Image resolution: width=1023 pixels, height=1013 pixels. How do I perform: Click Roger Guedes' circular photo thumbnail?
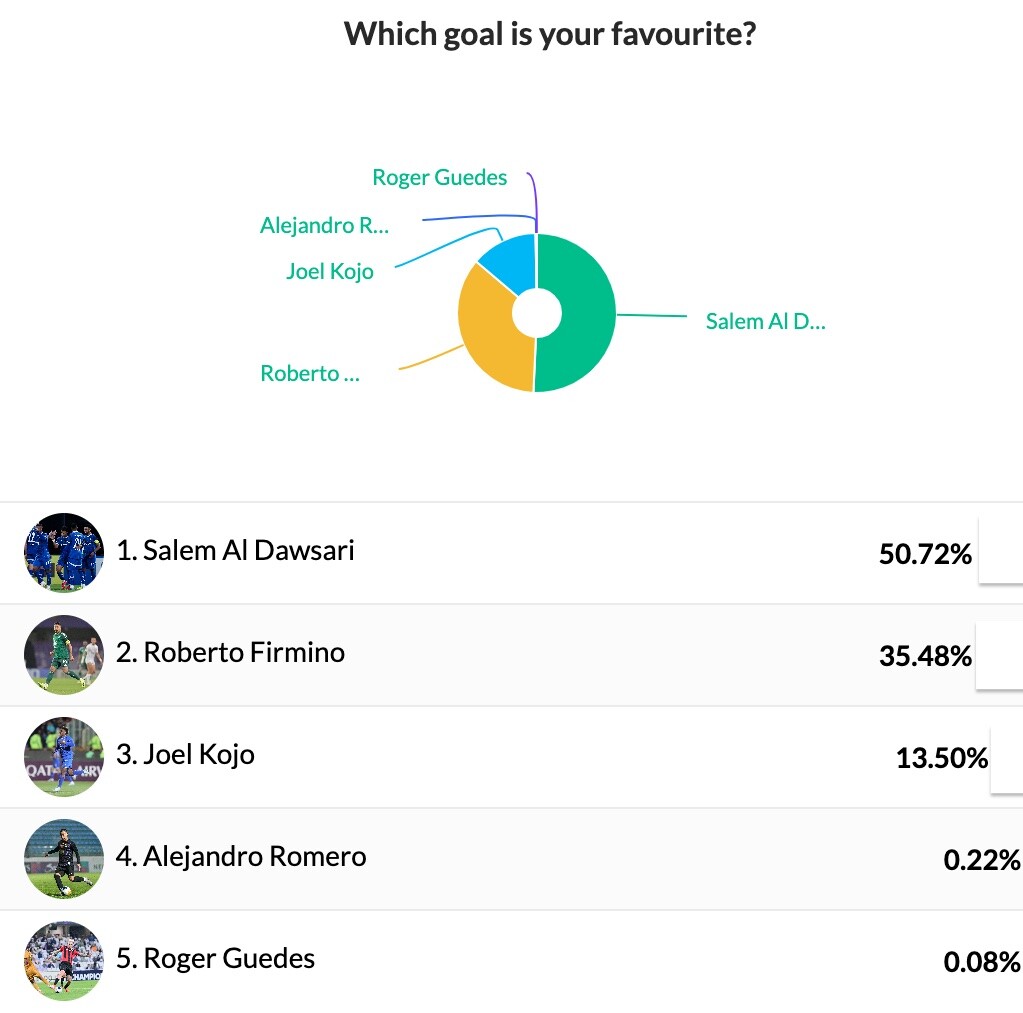[x=64, y=960]
